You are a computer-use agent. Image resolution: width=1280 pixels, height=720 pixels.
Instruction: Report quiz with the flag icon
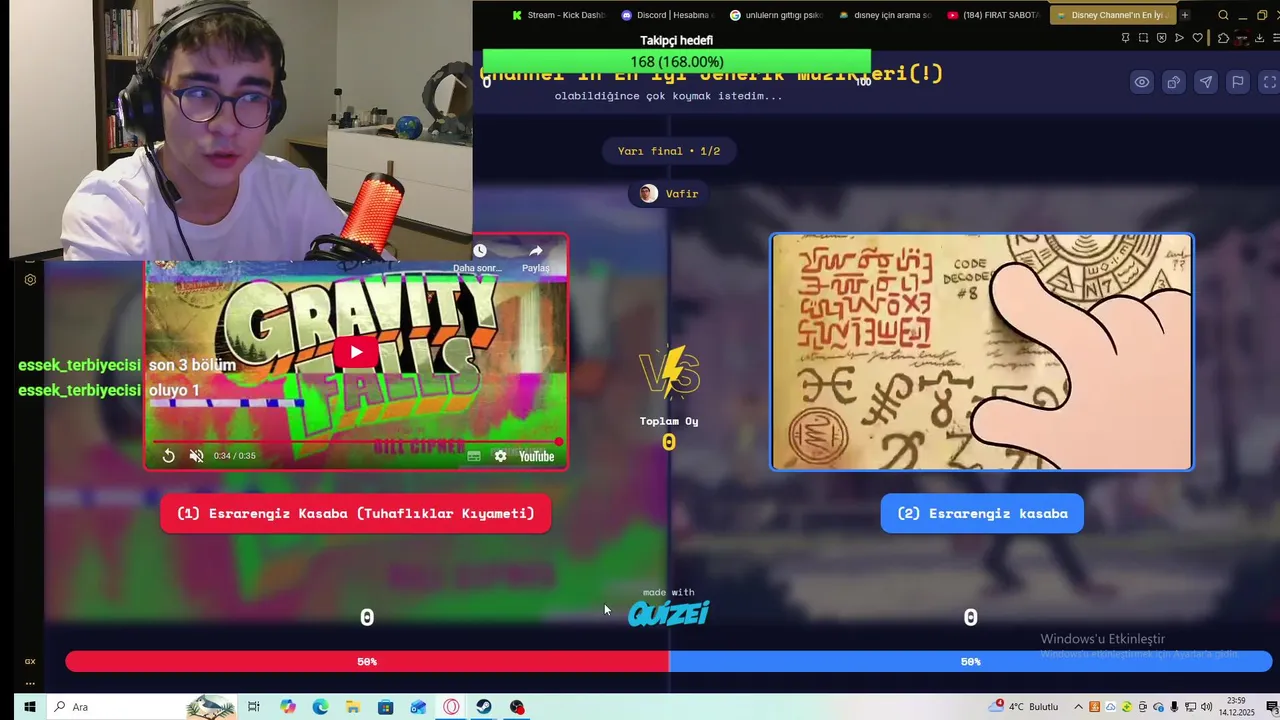pyautogui.click(x=1238, y=82)
